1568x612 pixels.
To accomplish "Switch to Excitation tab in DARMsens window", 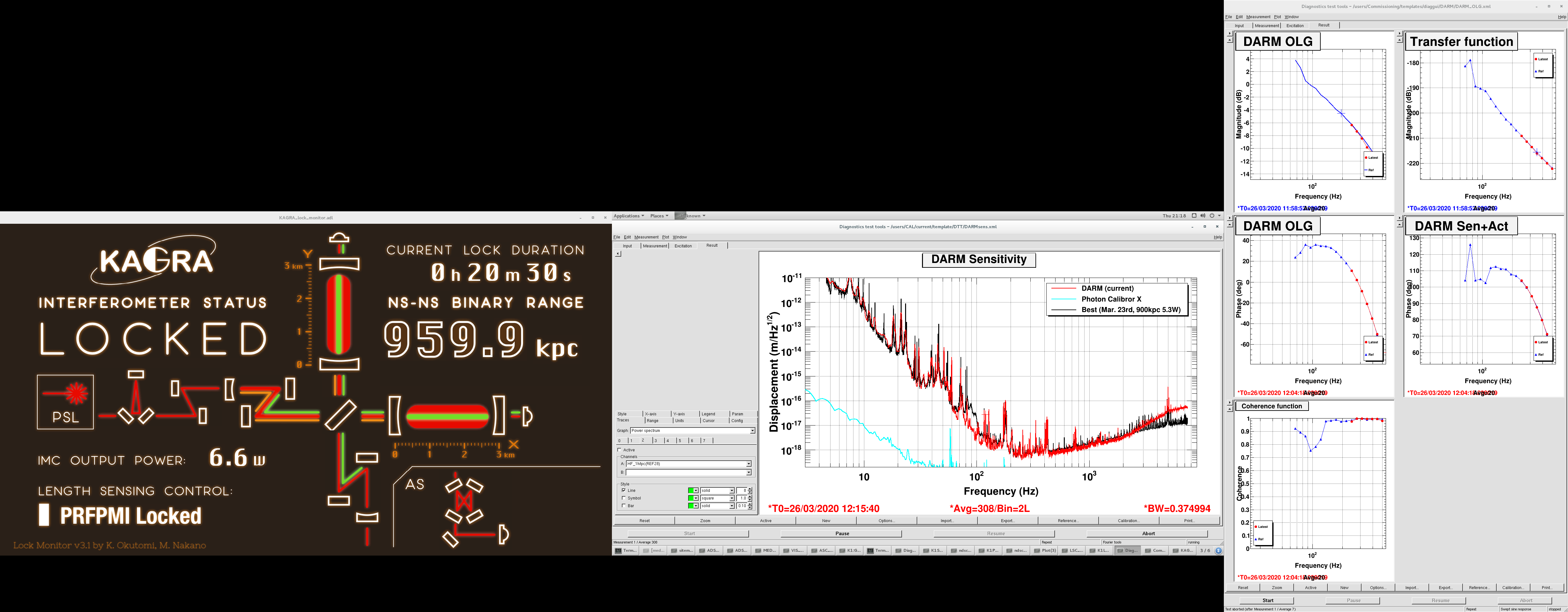I will (683, 246).
